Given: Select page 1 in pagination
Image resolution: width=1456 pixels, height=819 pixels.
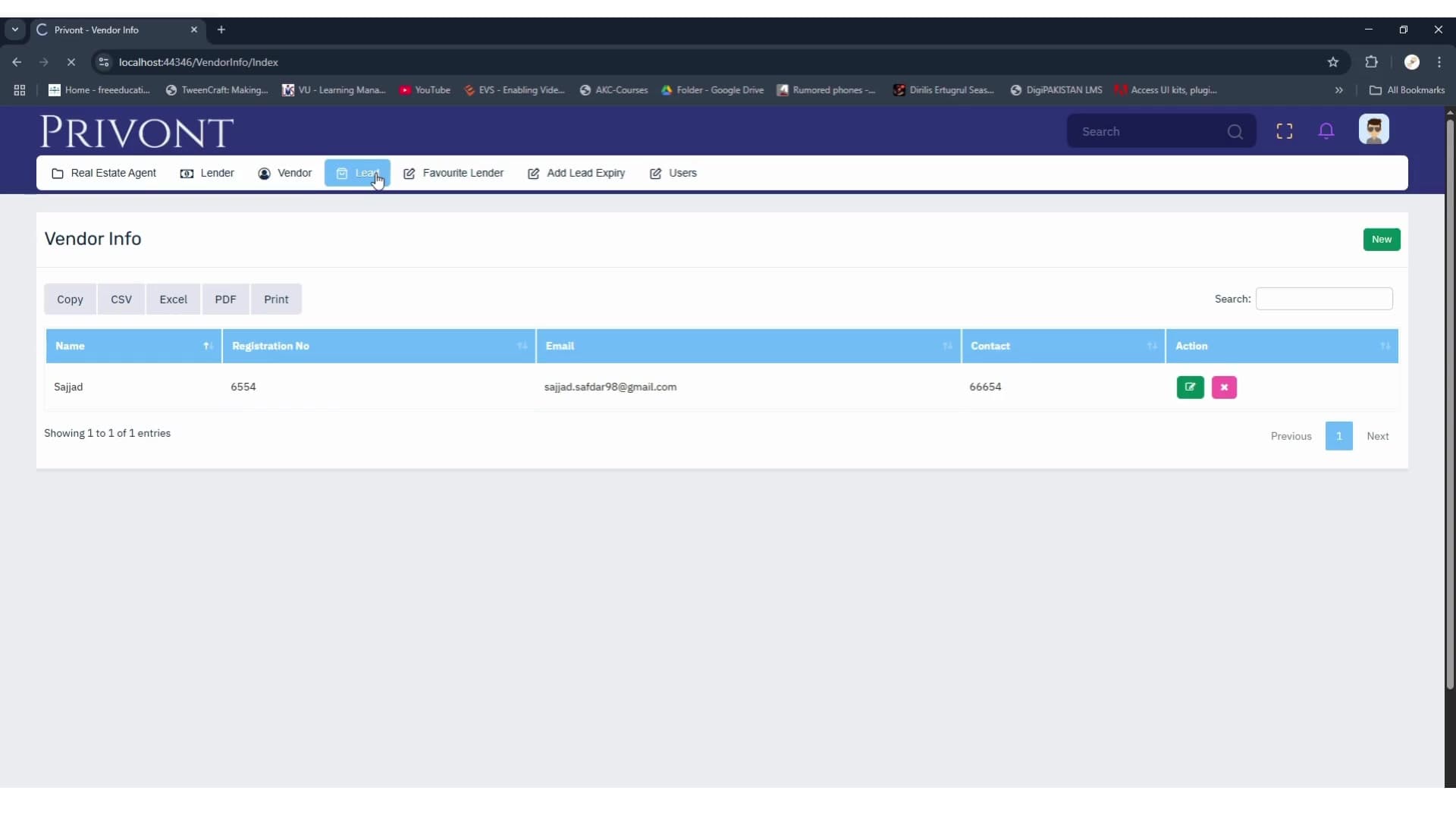Looking at the screenshot, I should (1338, 437).
